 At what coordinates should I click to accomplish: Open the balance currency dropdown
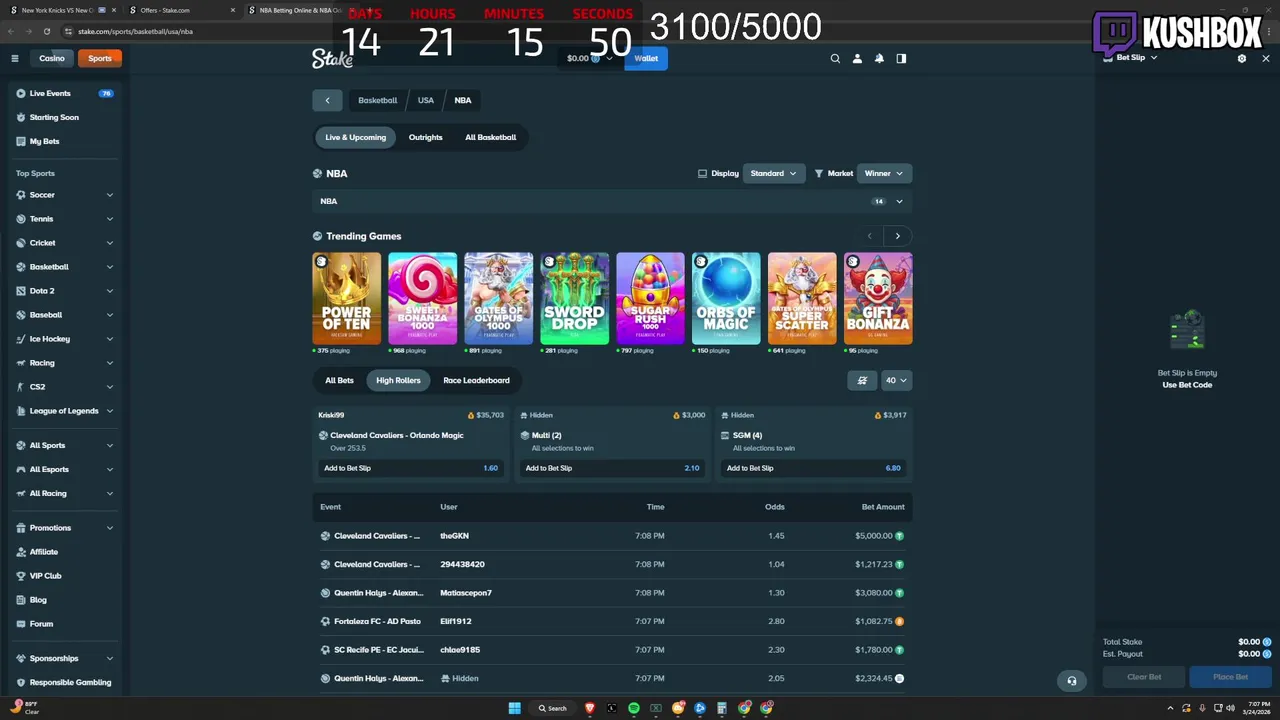[x=590, y=58]
